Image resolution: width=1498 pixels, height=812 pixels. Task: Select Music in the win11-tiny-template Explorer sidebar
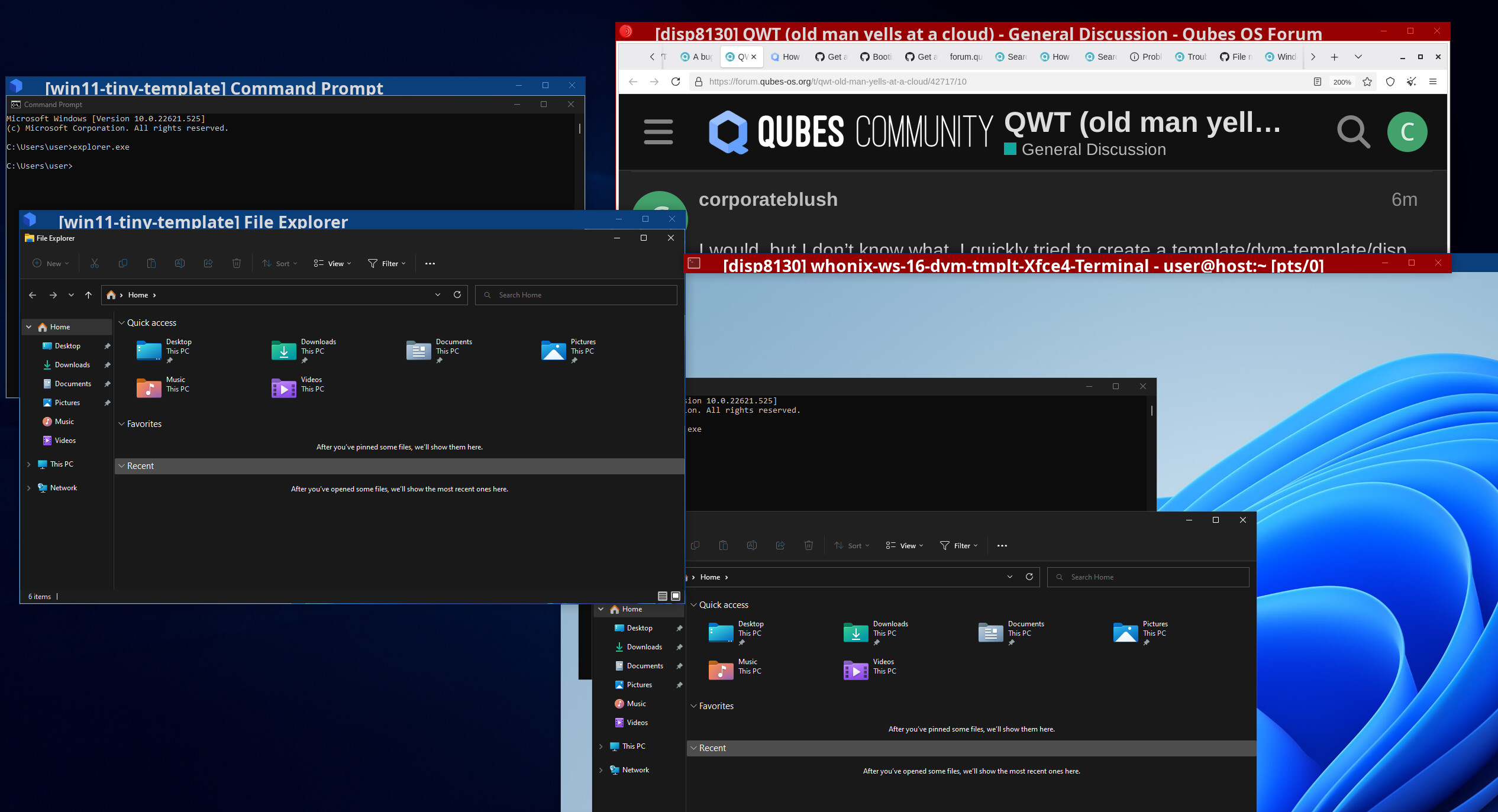tap(64, 422)
